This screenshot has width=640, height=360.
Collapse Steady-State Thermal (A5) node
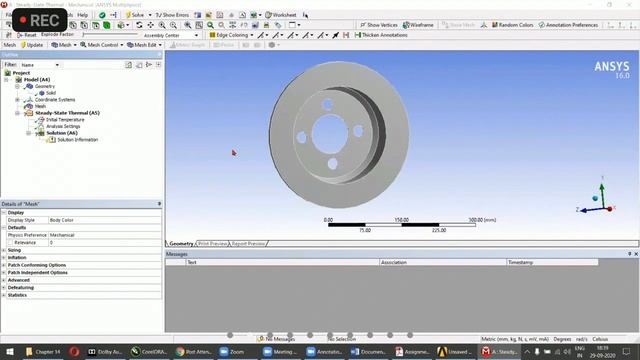pos(17,113)
